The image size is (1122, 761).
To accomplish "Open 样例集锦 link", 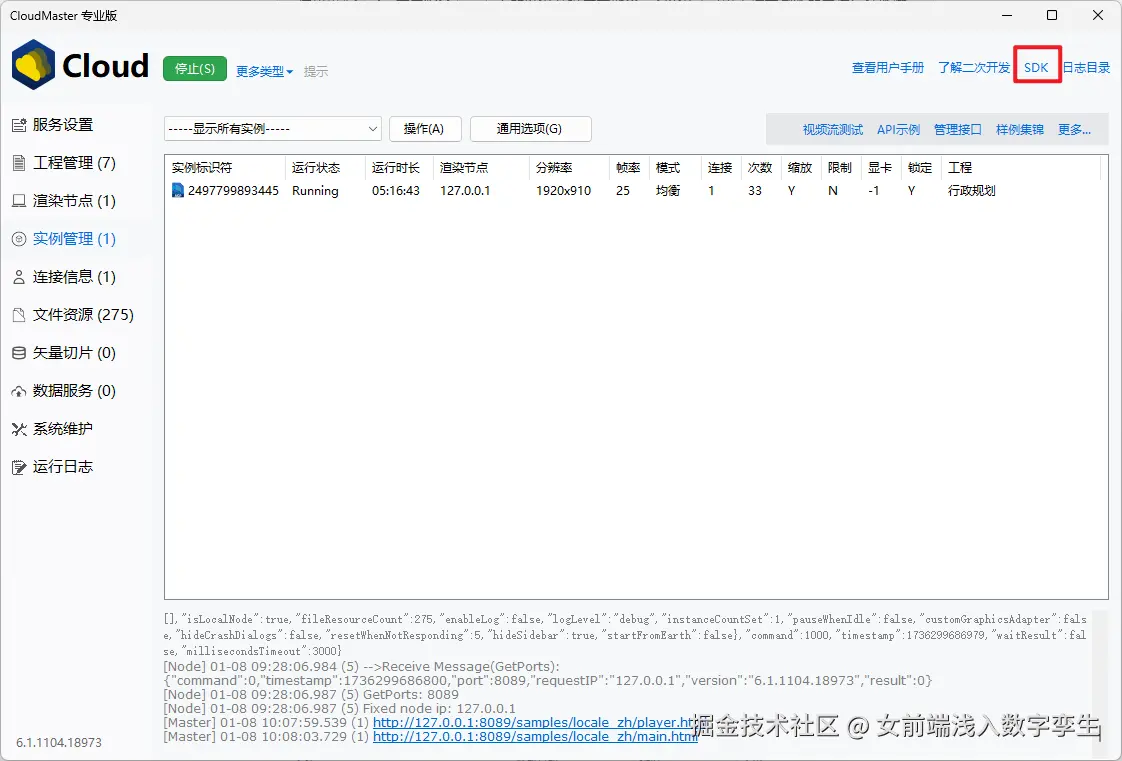I will (x=1020, y=129).
